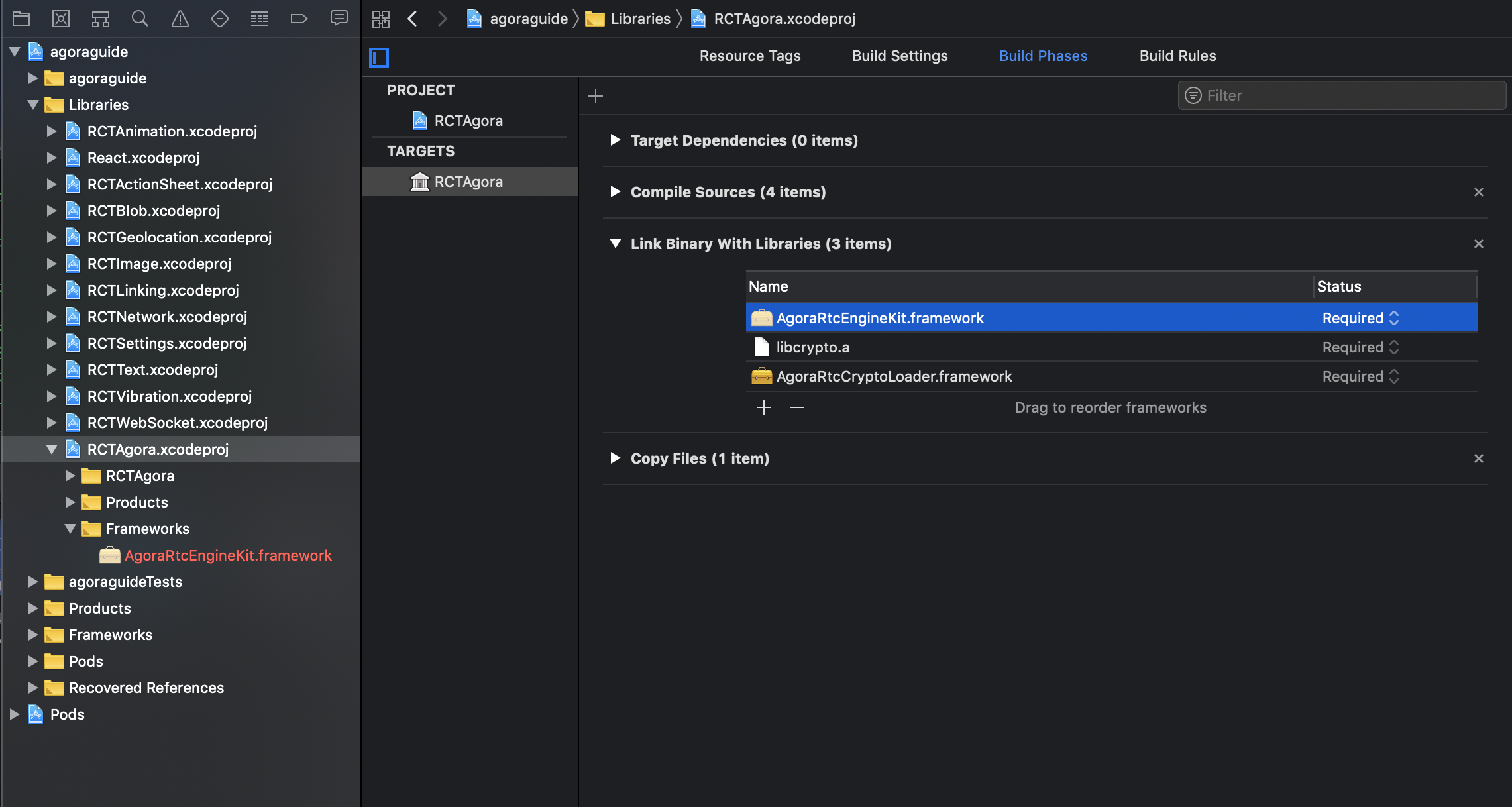Select the AgoraRtcCryptoLoader.framework row
Screen dimensions: 1512x807
(x=1112, y=376)
